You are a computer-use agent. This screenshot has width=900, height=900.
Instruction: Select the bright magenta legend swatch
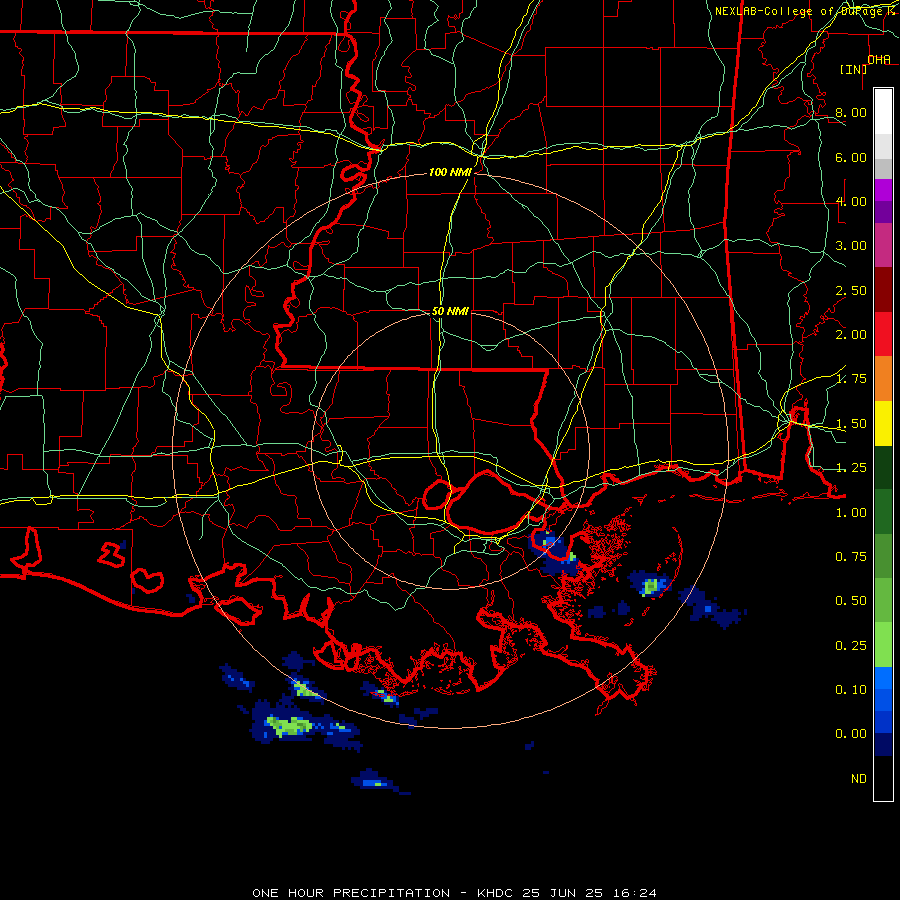point(883,190)
